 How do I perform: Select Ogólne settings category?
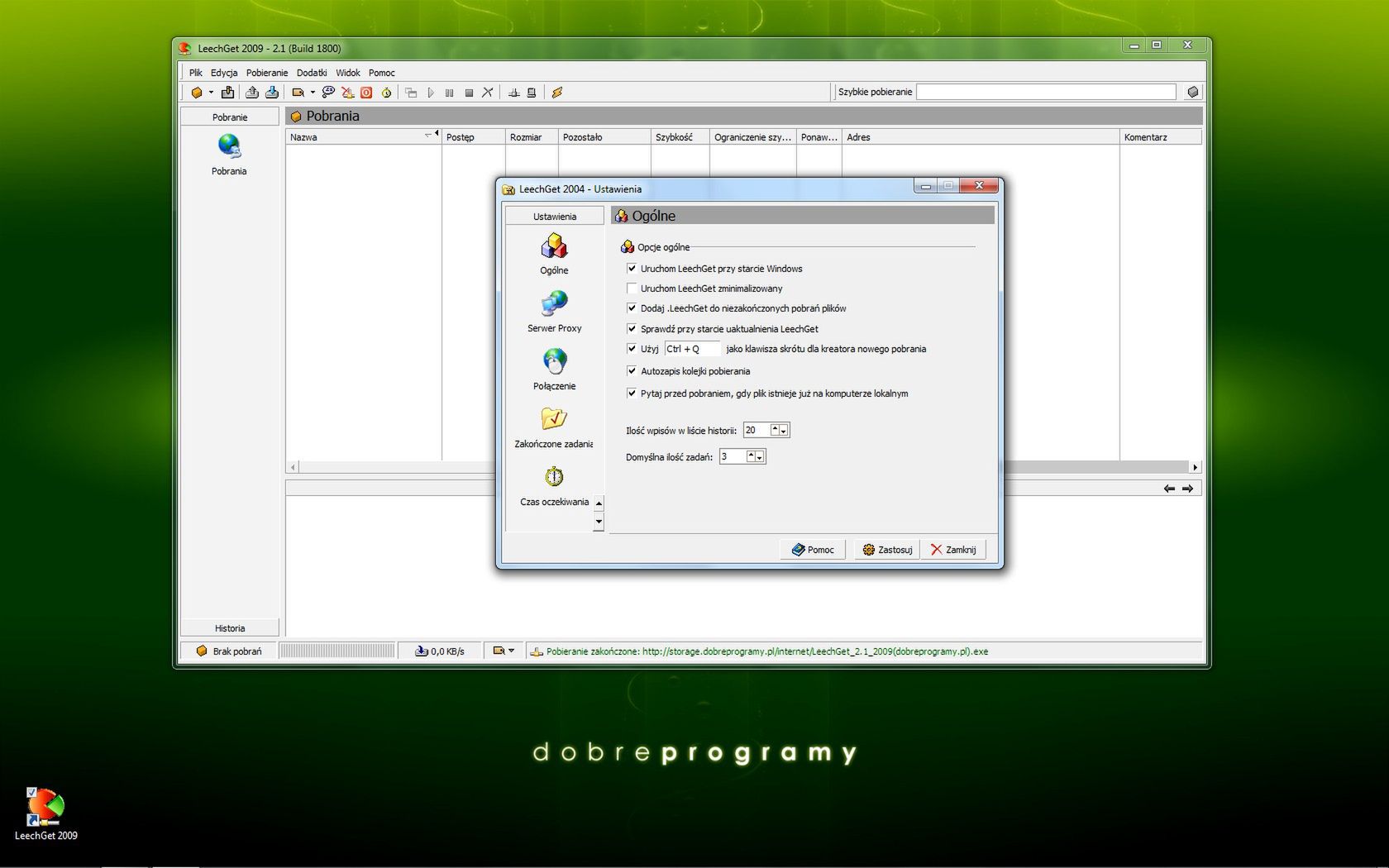click(x=554, y=254)
